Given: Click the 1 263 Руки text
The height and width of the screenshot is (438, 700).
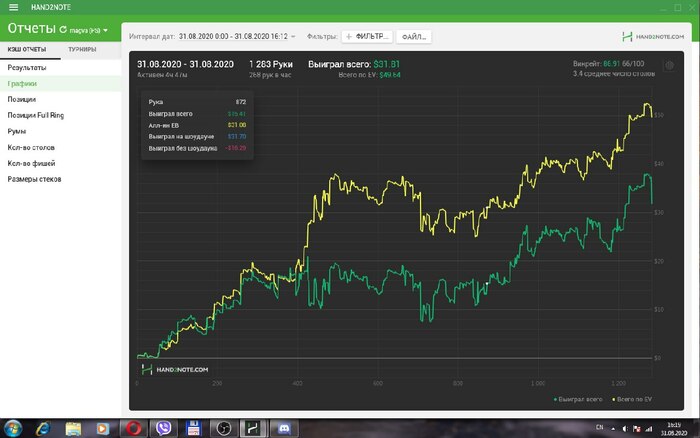Looking at the screenshot, I should [271, 64].
